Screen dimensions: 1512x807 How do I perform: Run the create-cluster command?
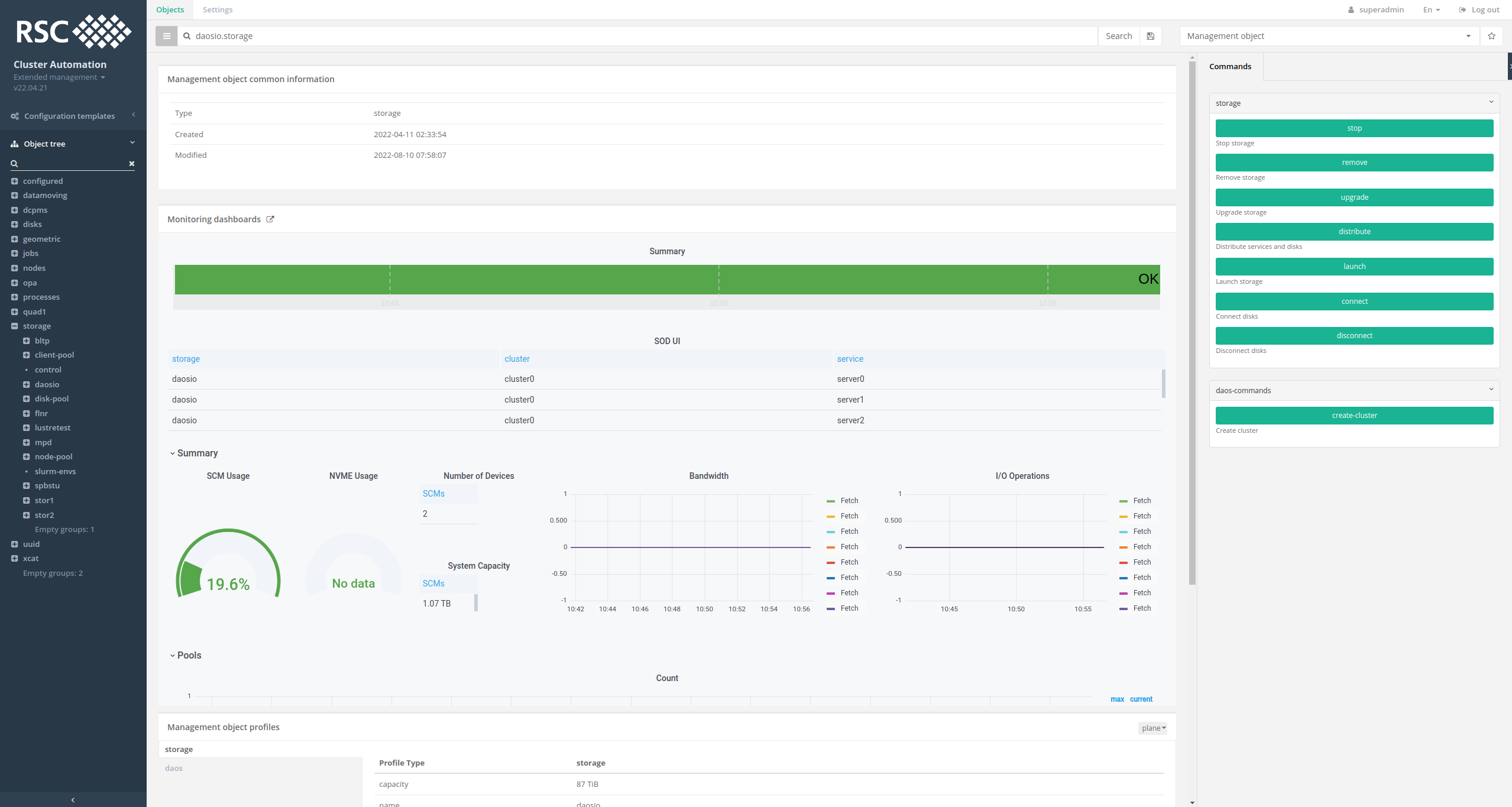point(1354,415)
